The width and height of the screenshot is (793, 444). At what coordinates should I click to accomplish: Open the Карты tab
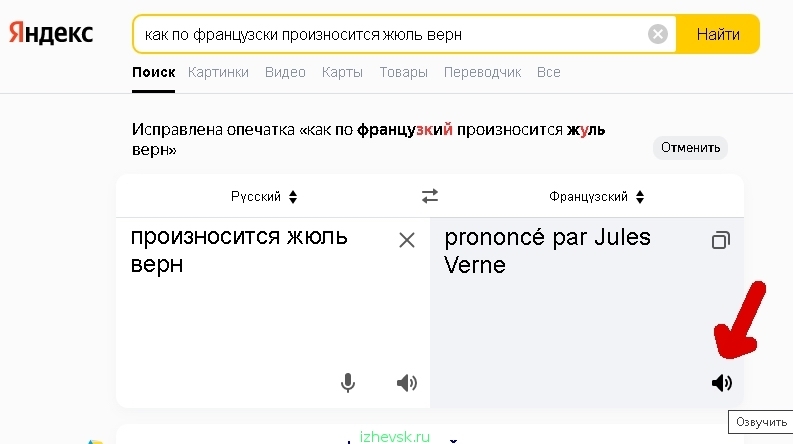[x=342, y=72]
